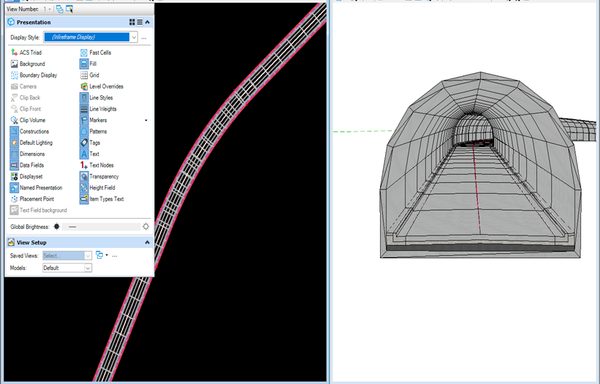Click the dark brightness icon
This screenshot has width=600, height=384.
click(57, 226)
